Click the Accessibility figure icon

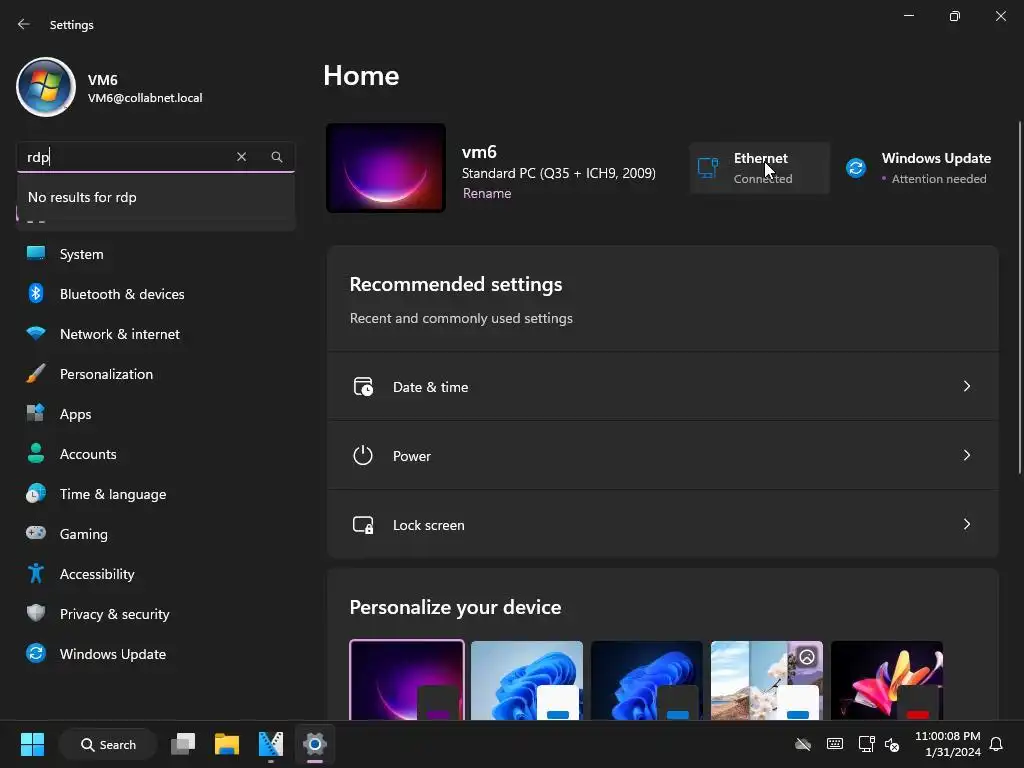tap(36, 573)
